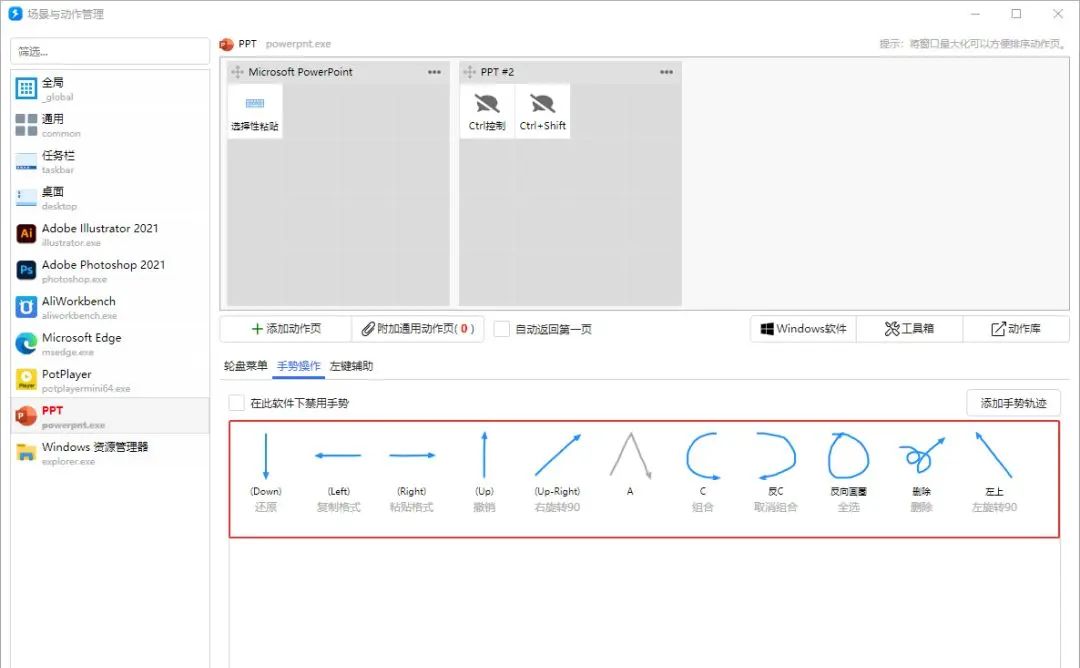Open the Windows软件 button
1080x668 pixels.
pyautogui.click(x=803, y=328)
